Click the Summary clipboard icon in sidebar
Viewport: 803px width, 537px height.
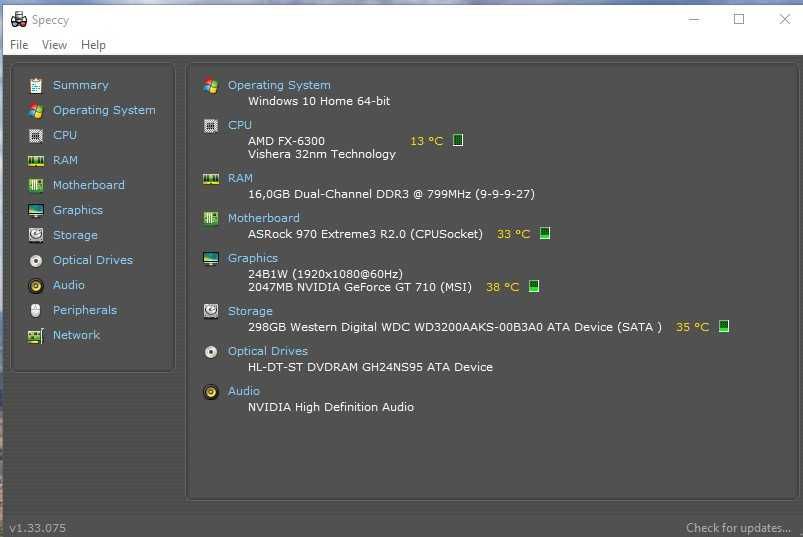coord(36,85)
